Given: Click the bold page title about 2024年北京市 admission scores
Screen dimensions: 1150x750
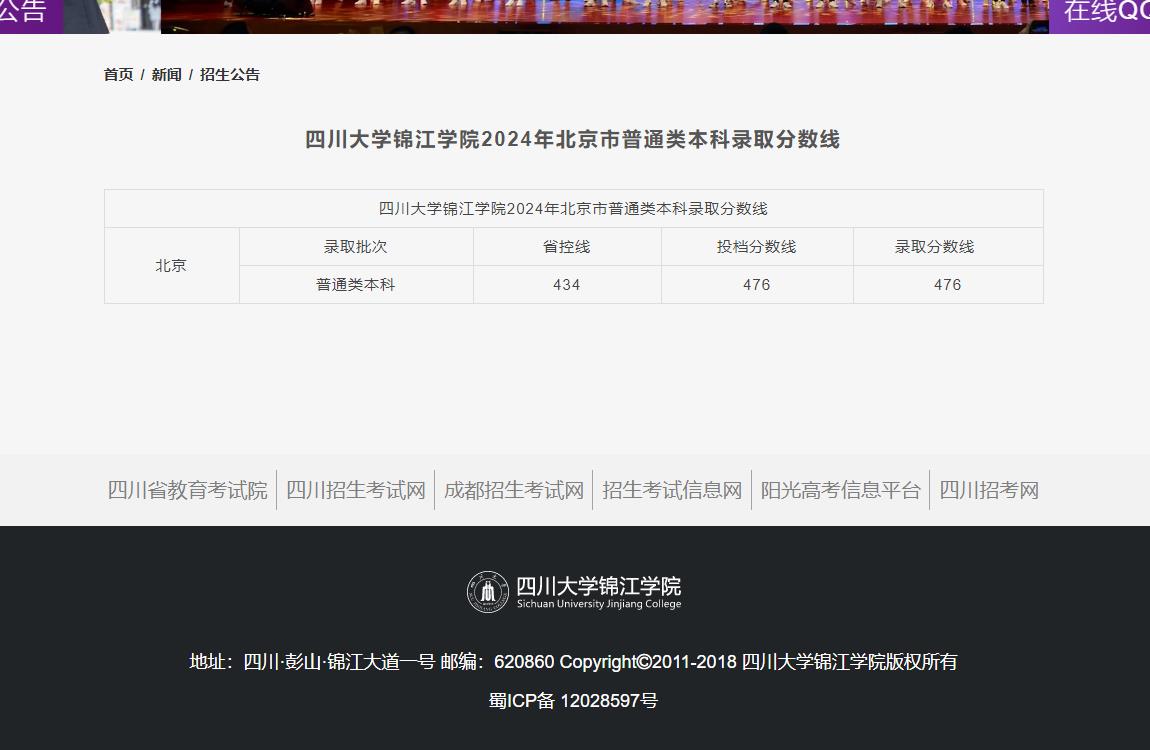Looking at the screenshot, I should tap(572, 140).
